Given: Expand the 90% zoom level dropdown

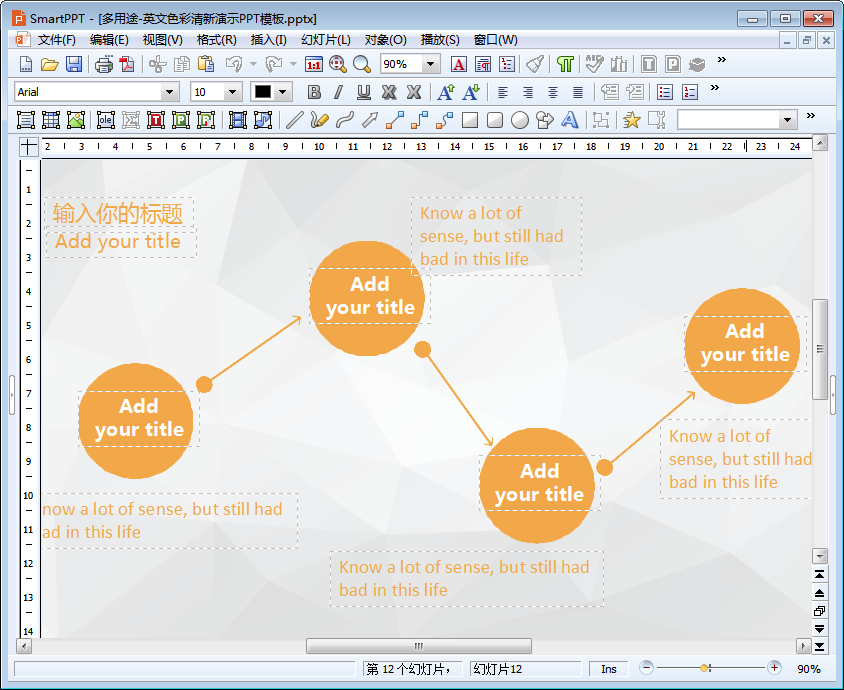Looking at the screenshot, I should point(430,65).
